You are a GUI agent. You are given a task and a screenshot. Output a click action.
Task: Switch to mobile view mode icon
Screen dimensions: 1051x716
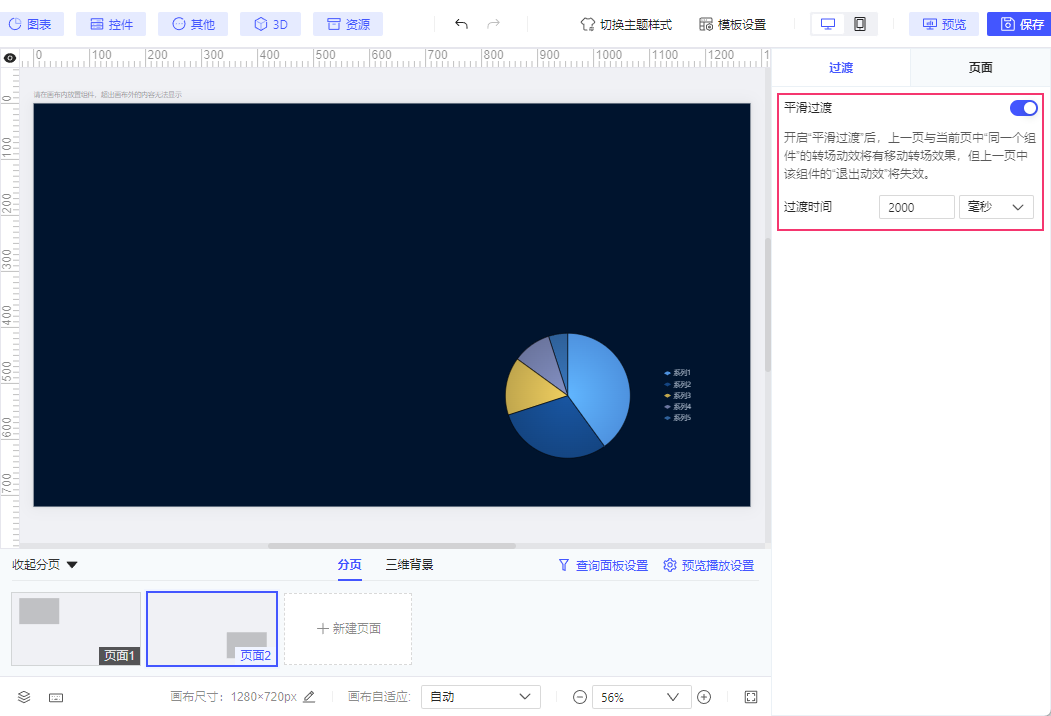pyautogui.click(x=860, y=24)
